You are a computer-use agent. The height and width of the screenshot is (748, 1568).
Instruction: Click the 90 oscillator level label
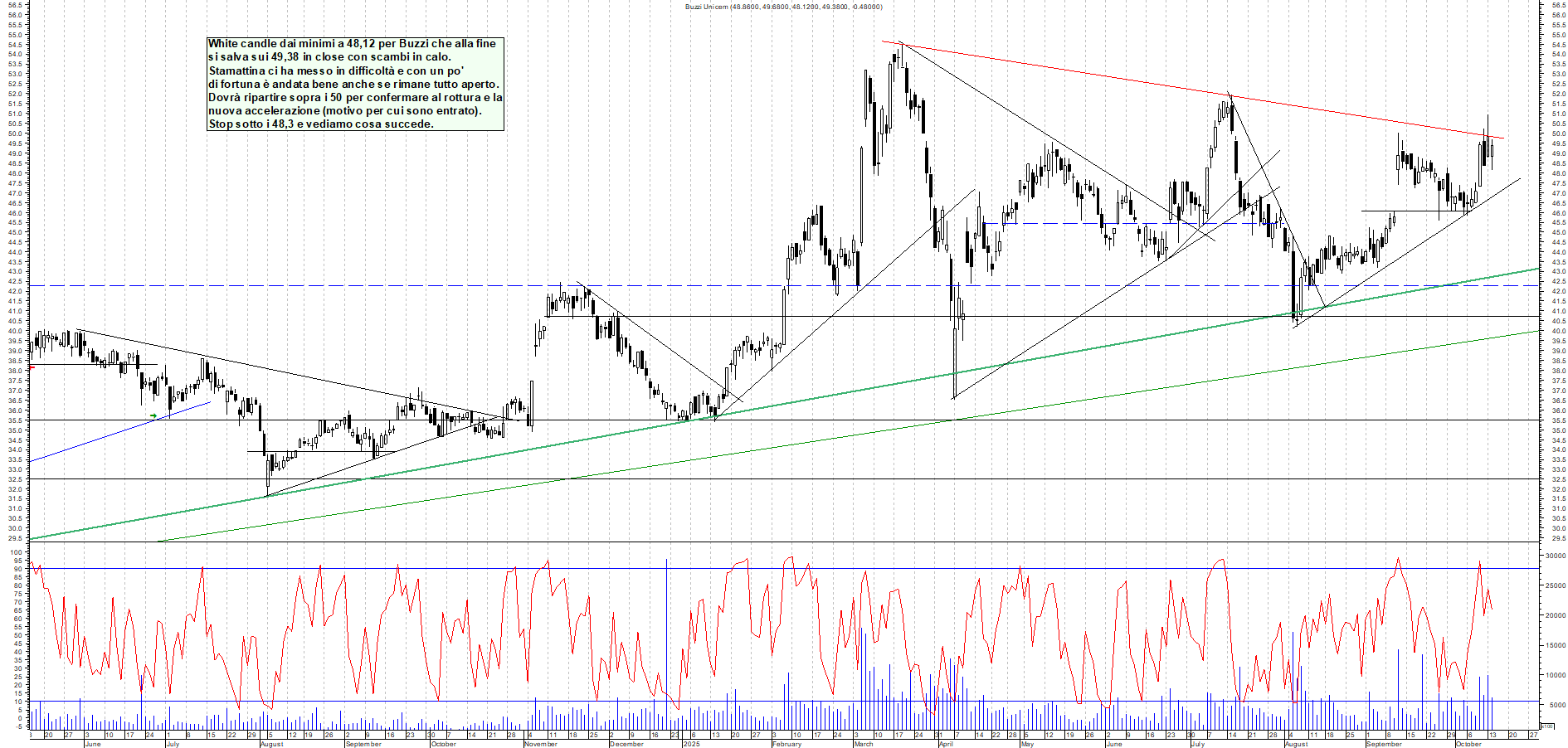pos(18,570)
